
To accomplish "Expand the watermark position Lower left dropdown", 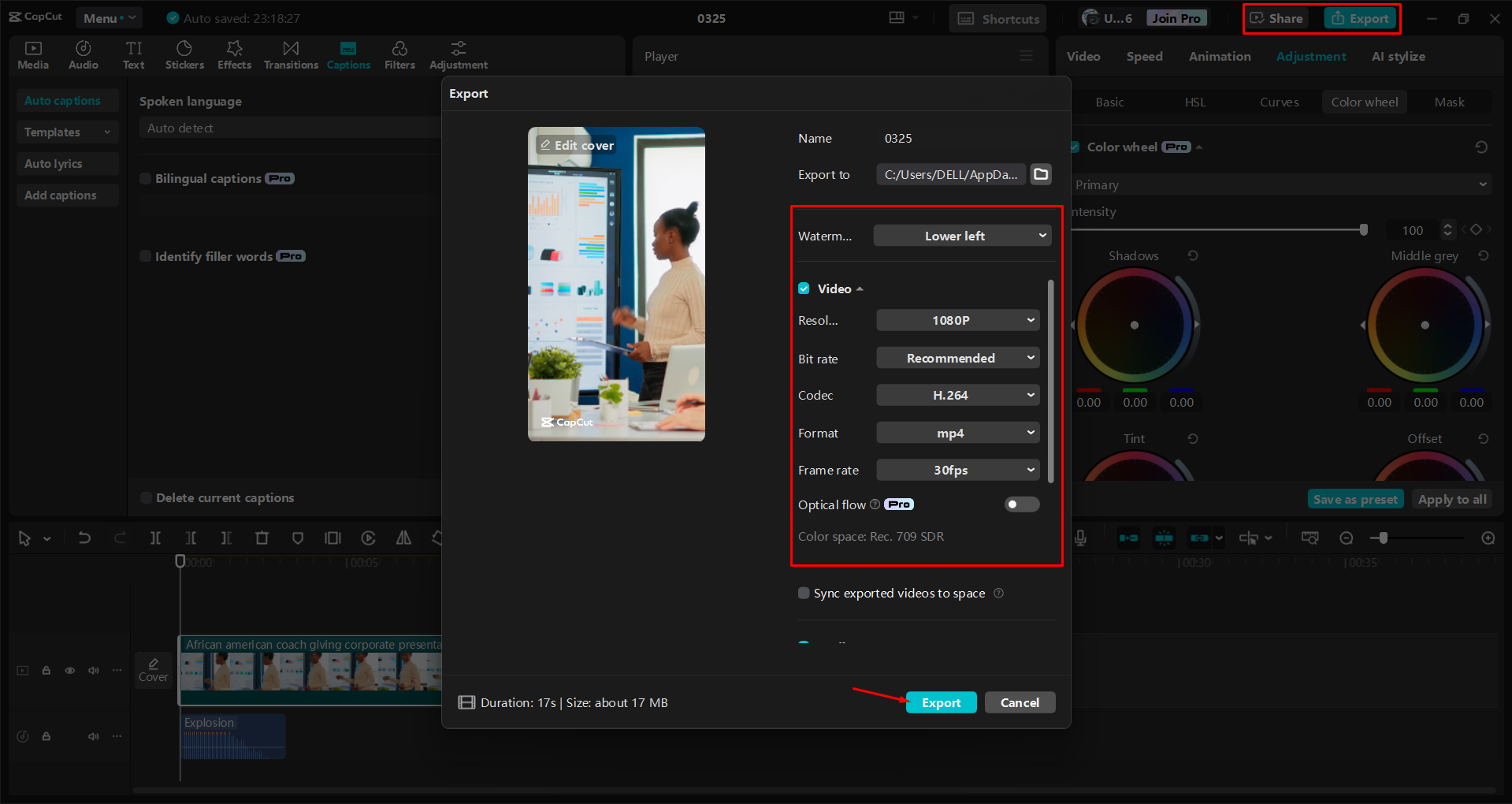I will [x=961, y=235].
